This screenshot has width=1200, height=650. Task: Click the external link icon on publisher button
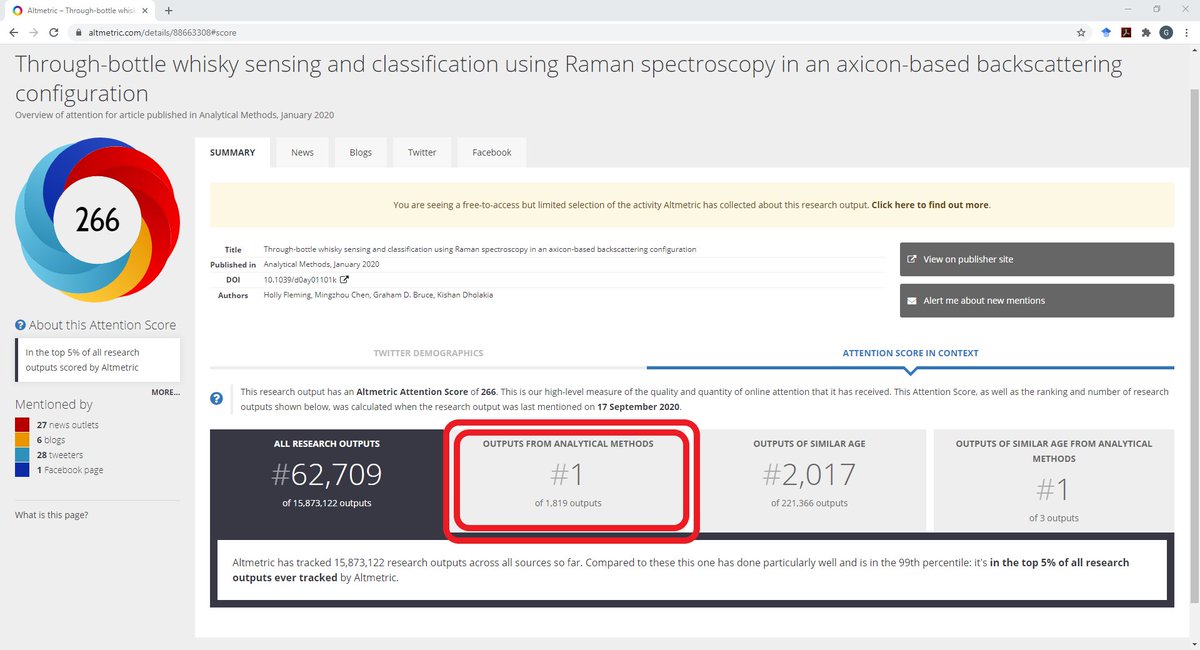coord(911,259)
